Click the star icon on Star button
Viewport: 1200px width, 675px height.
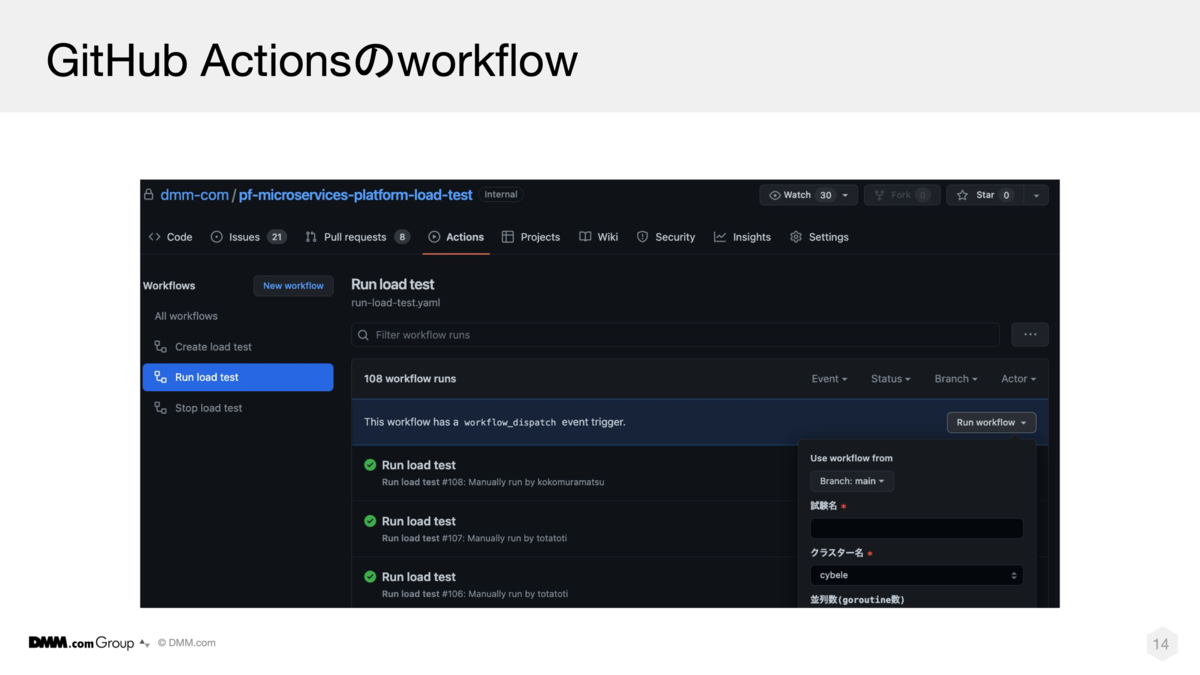tap(963, 195)
